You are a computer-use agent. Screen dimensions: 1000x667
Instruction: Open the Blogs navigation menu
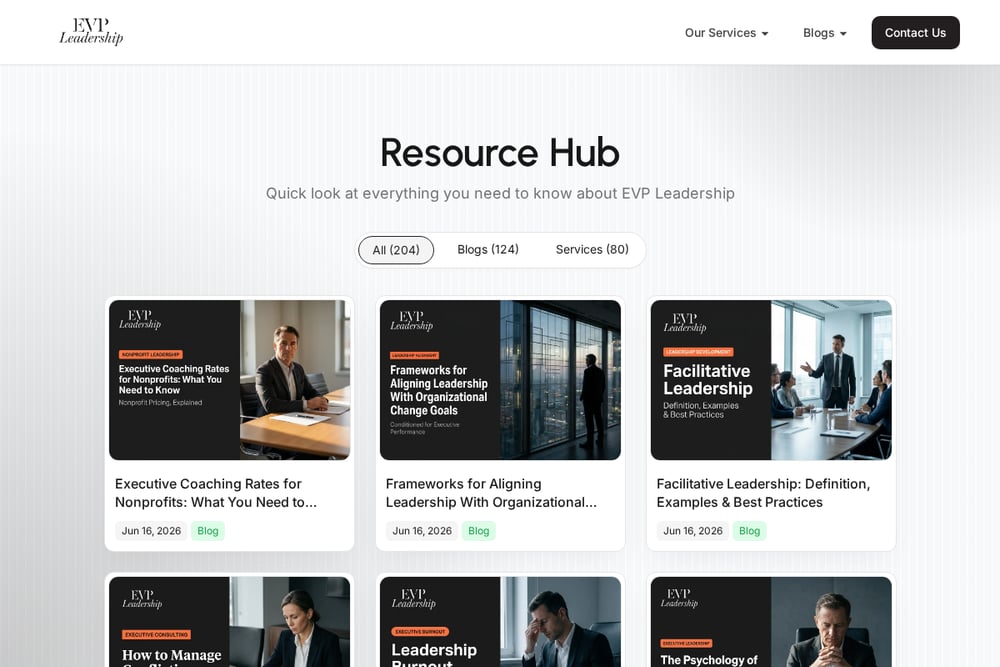tap(825, 33)
